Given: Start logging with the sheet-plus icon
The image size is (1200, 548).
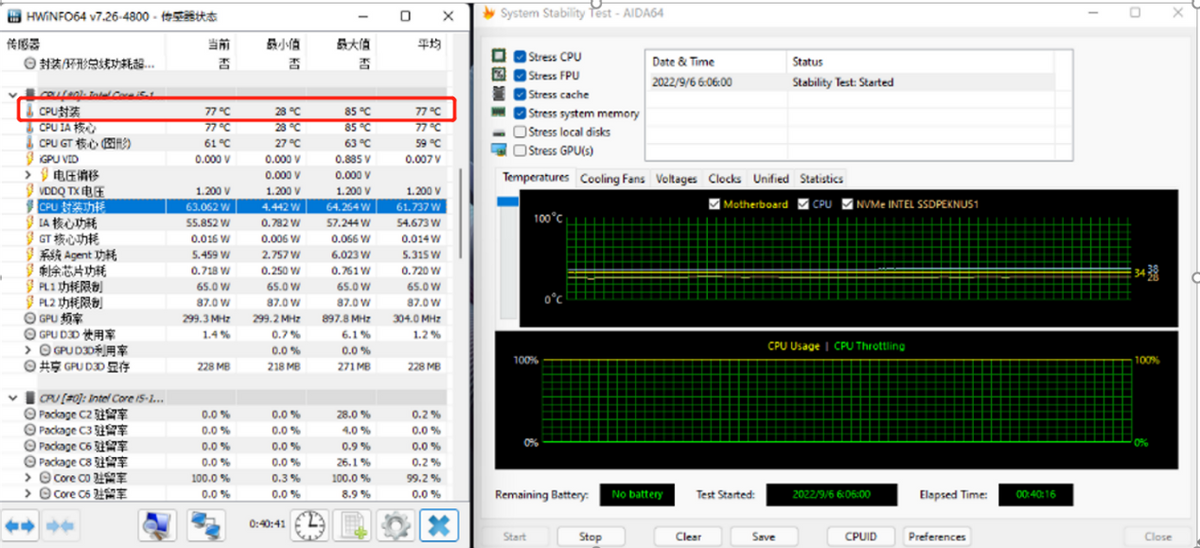Looking at the screenshot, I should coord(352,524).
